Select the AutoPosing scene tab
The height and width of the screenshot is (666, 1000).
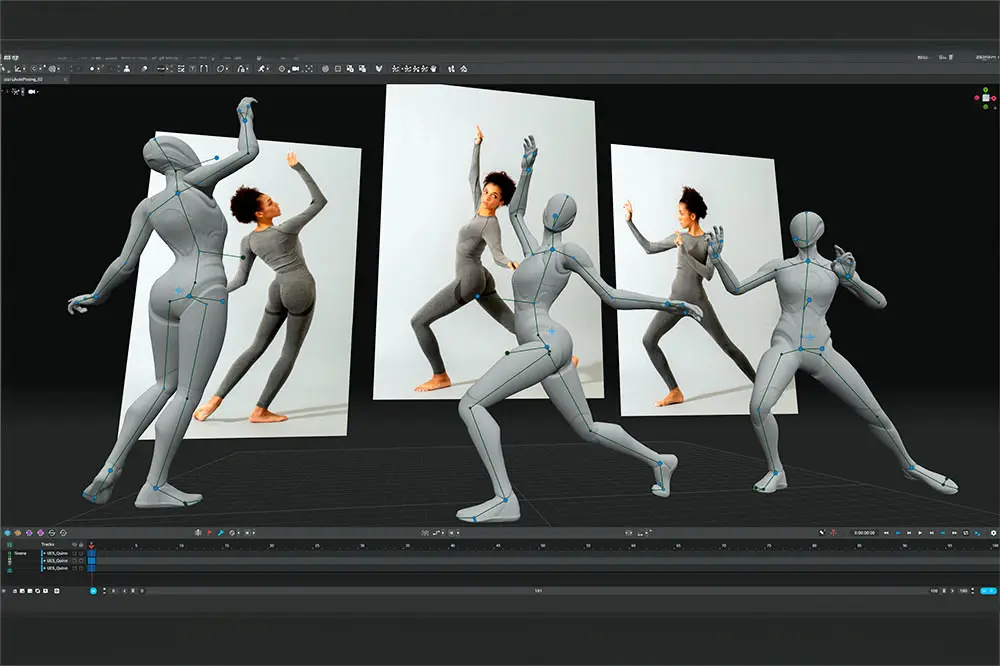pyautogui.click(x=23, y=80)
